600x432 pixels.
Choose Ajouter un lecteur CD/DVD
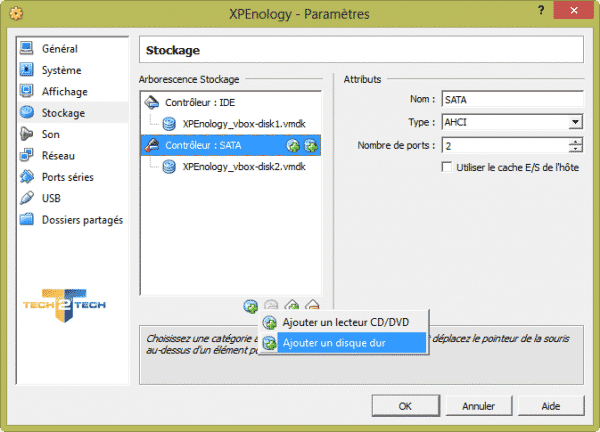click(344, 323)
